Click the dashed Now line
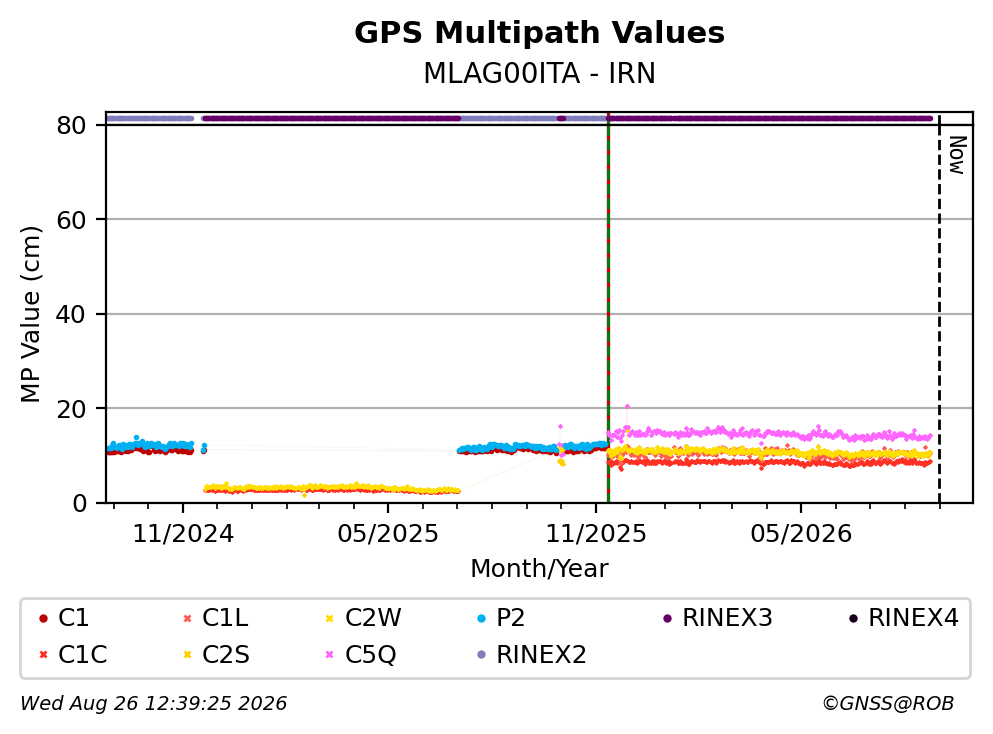The height and width of the screenshot is (734, 993). click(x=939, y=310)
